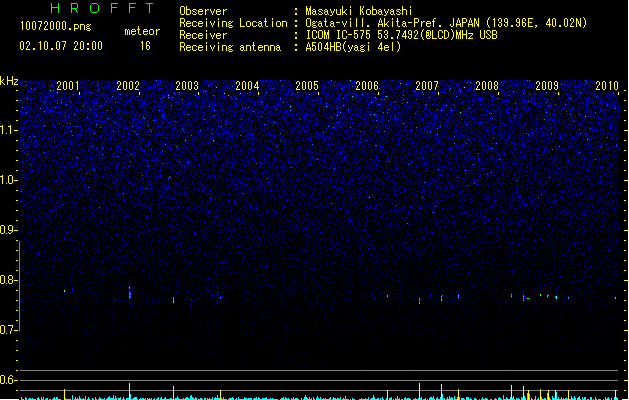The height and width of the screenshot is (400, 629).
Task: Select observer name Masayuki Kobayashi
Action: 359,11
